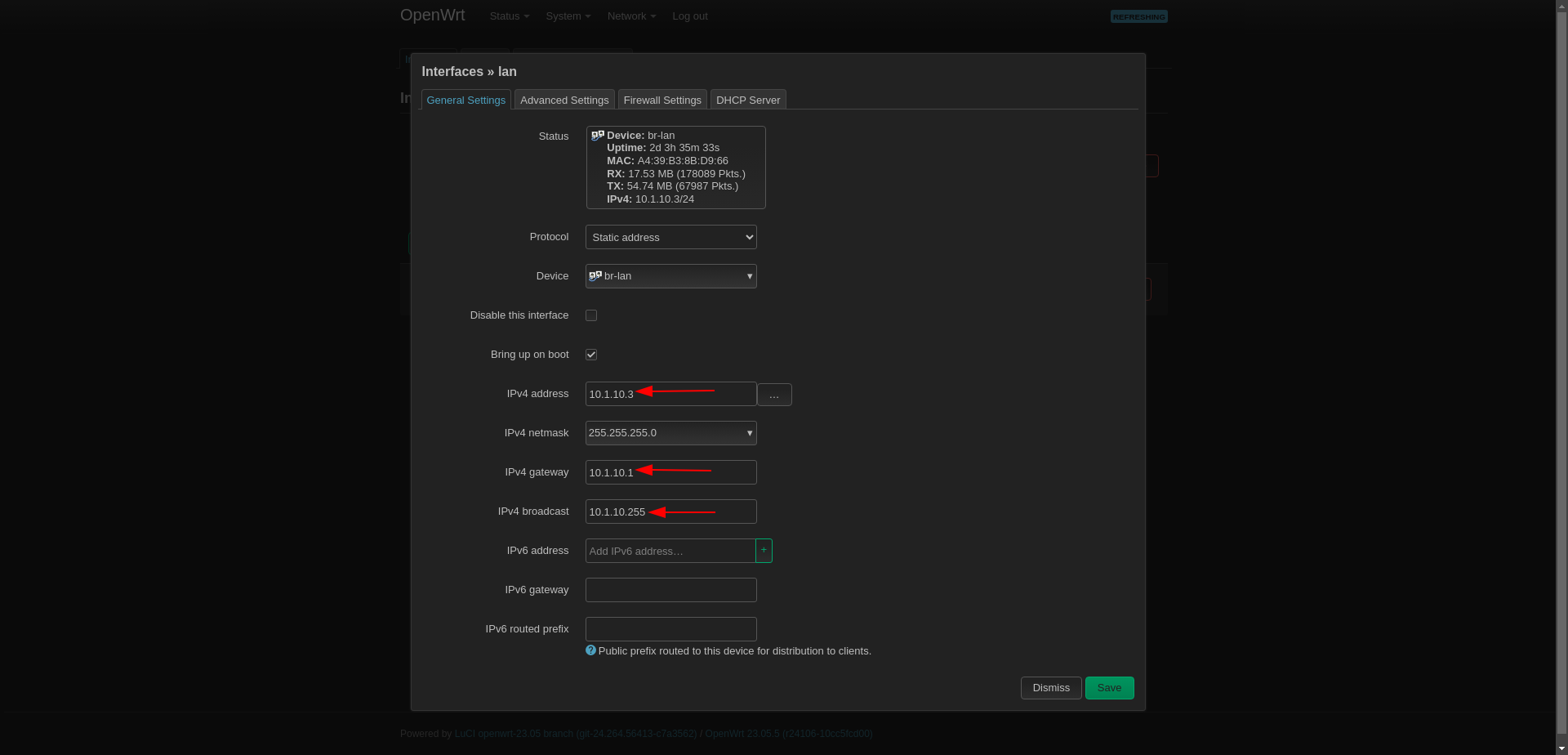Viewport: 1568px width, 755px height.
Task: Click the Uptime 2d 3h 35m 33s text
Action: pos(663,148)
